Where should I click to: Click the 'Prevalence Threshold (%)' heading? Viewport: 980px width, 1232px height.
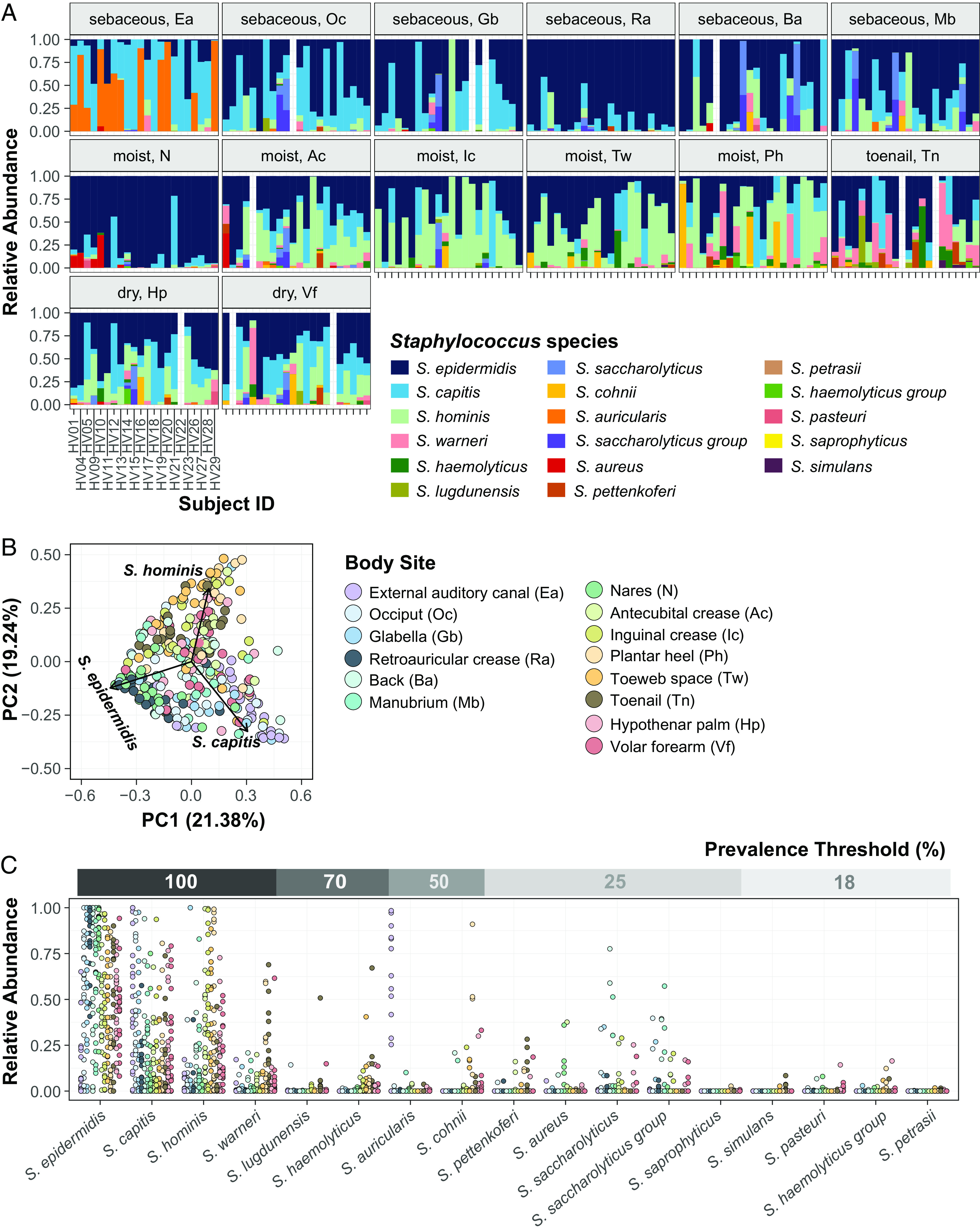coord(825,849)
